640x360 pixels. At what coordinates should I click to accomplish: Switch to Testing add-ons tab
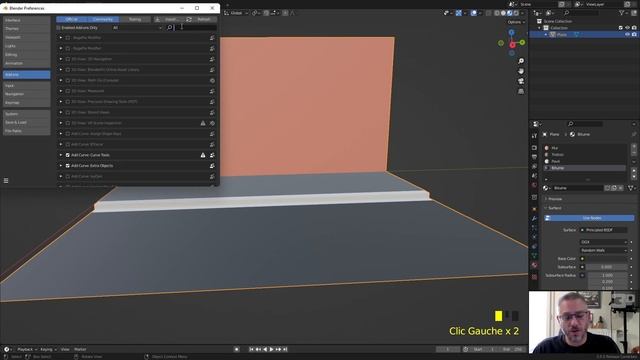(x=135, y=19)
